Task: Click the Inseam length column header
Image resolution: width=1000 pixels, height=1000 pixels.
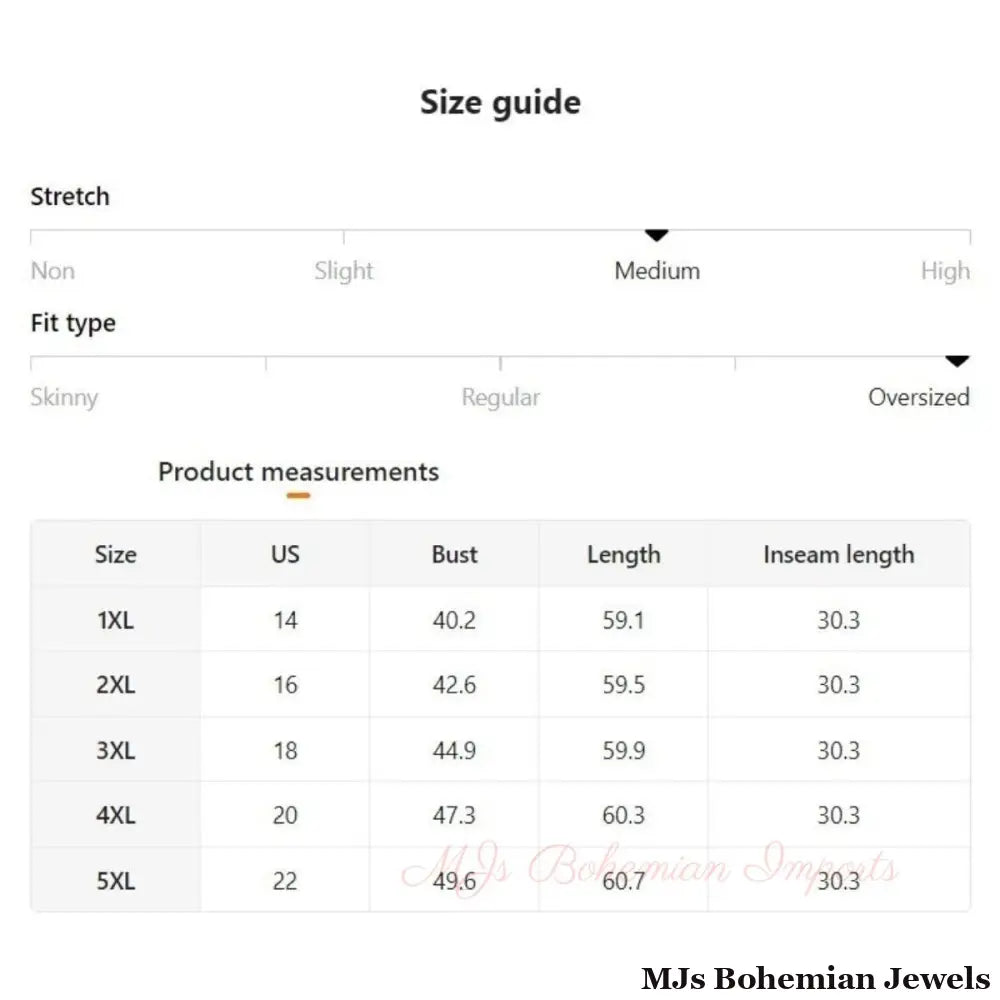Action: pyautogui.click(x=838, y=554)
